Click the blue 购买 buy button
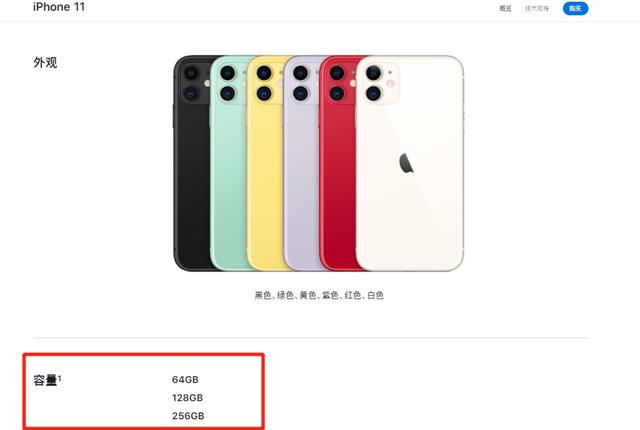The width and height of the screenshot is (640, 430). [576, 9]
